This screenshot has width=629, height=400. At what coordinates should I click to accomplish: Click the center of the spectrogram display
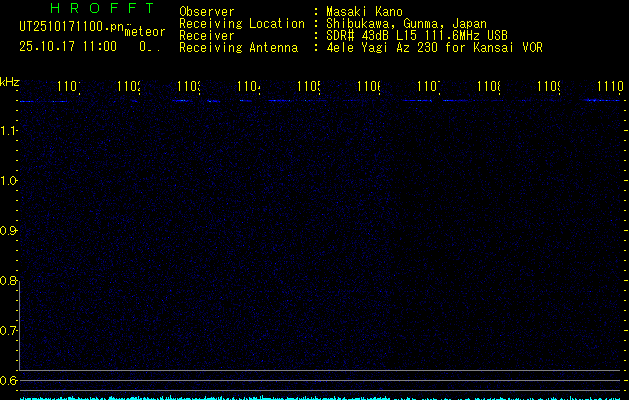320,235
